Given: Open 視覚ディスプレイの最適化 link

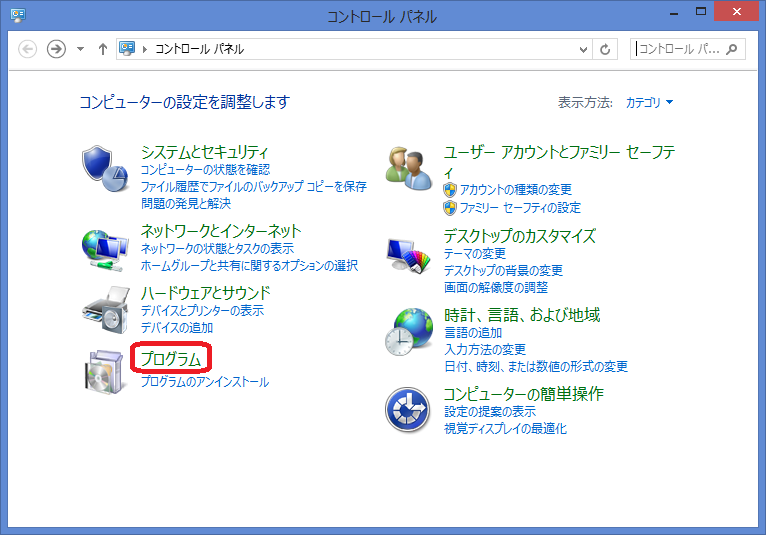Looking at the screenshot, I should pos(505,429).
